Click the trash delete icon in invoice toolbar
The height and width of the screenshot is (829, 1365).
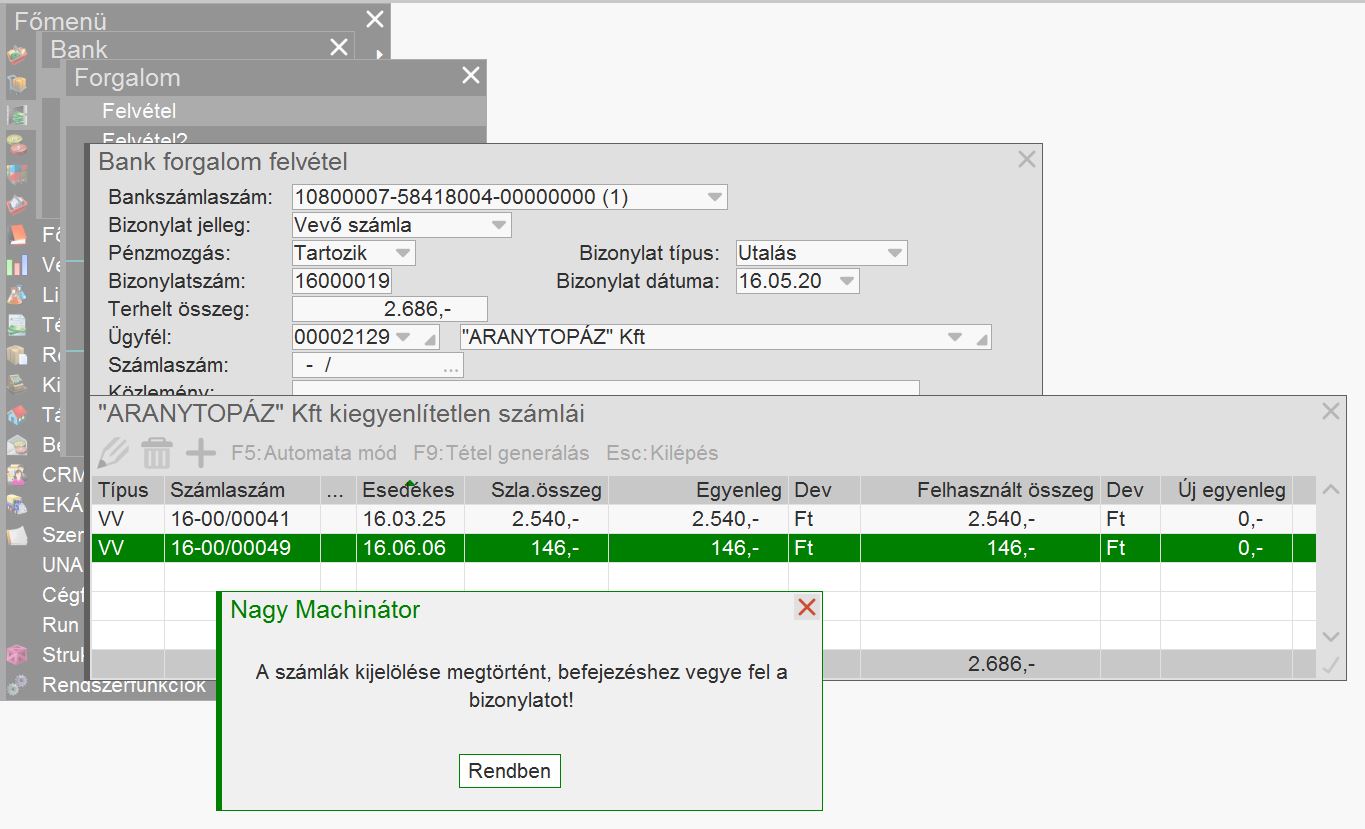point(157,453)
